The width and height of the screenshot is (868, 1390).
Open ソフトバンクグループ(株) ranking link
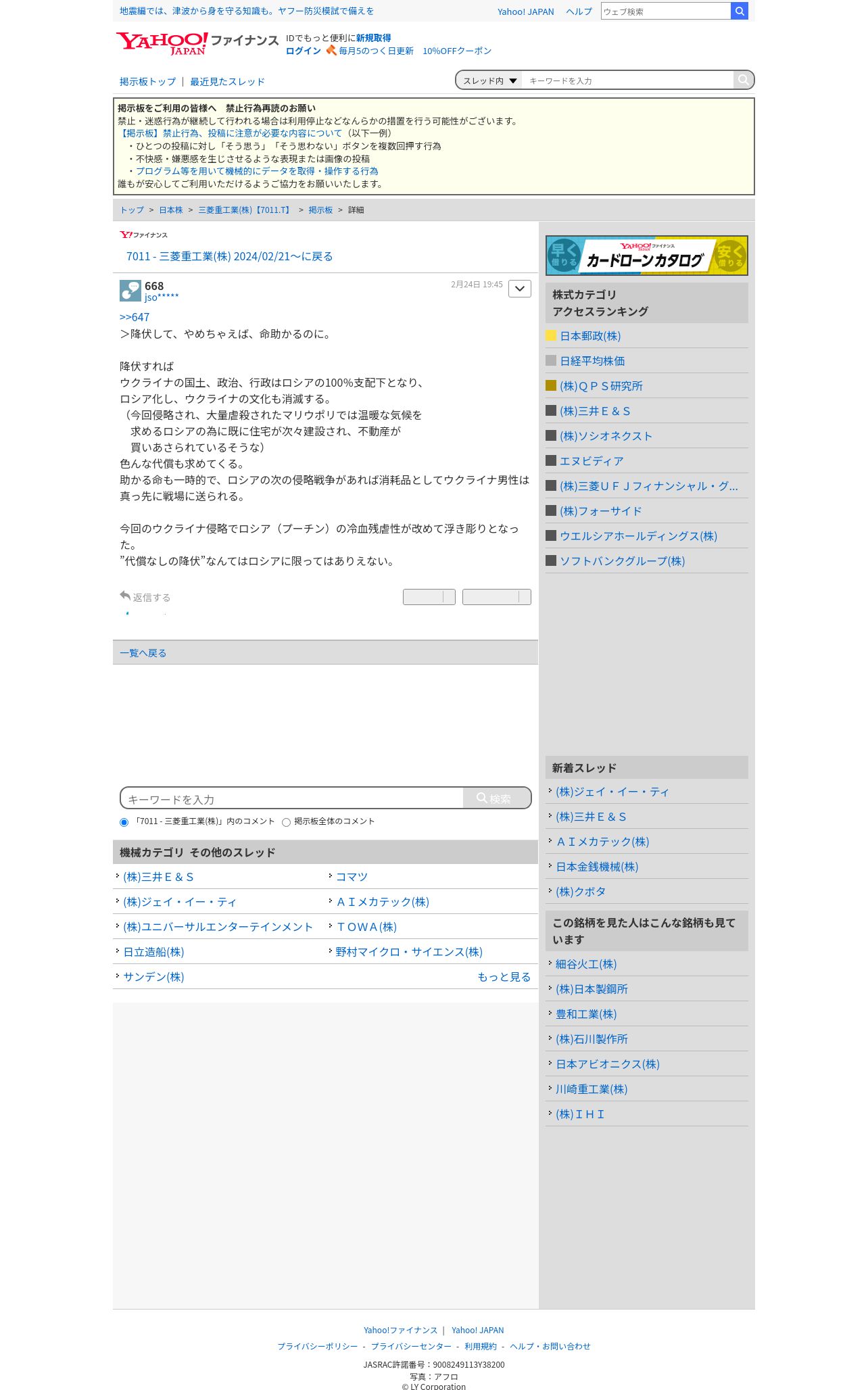622,561
